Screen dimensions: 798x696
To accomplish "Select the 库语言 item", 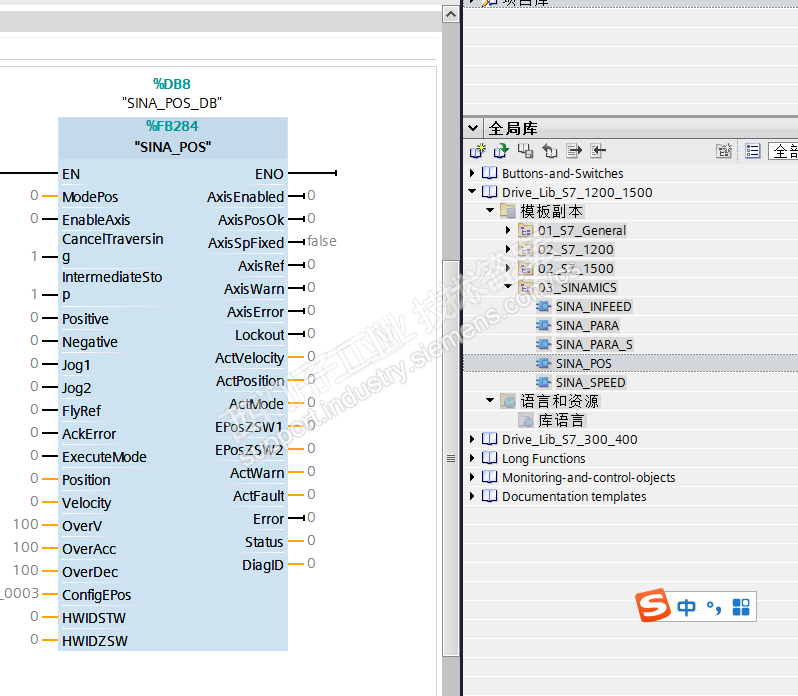I will 561,420.
